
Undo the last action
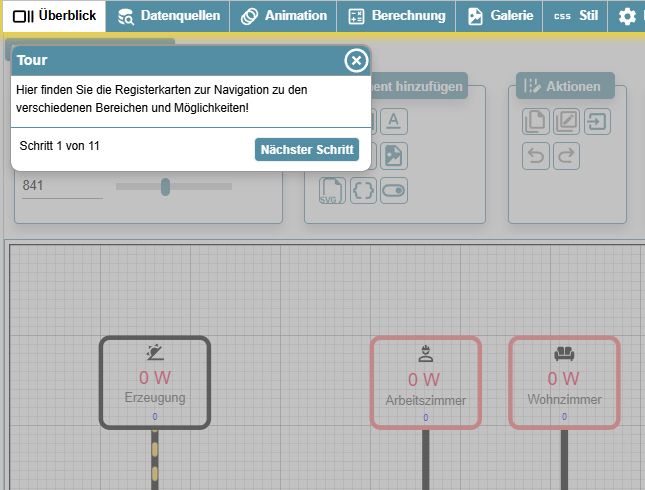pos(536,156)
